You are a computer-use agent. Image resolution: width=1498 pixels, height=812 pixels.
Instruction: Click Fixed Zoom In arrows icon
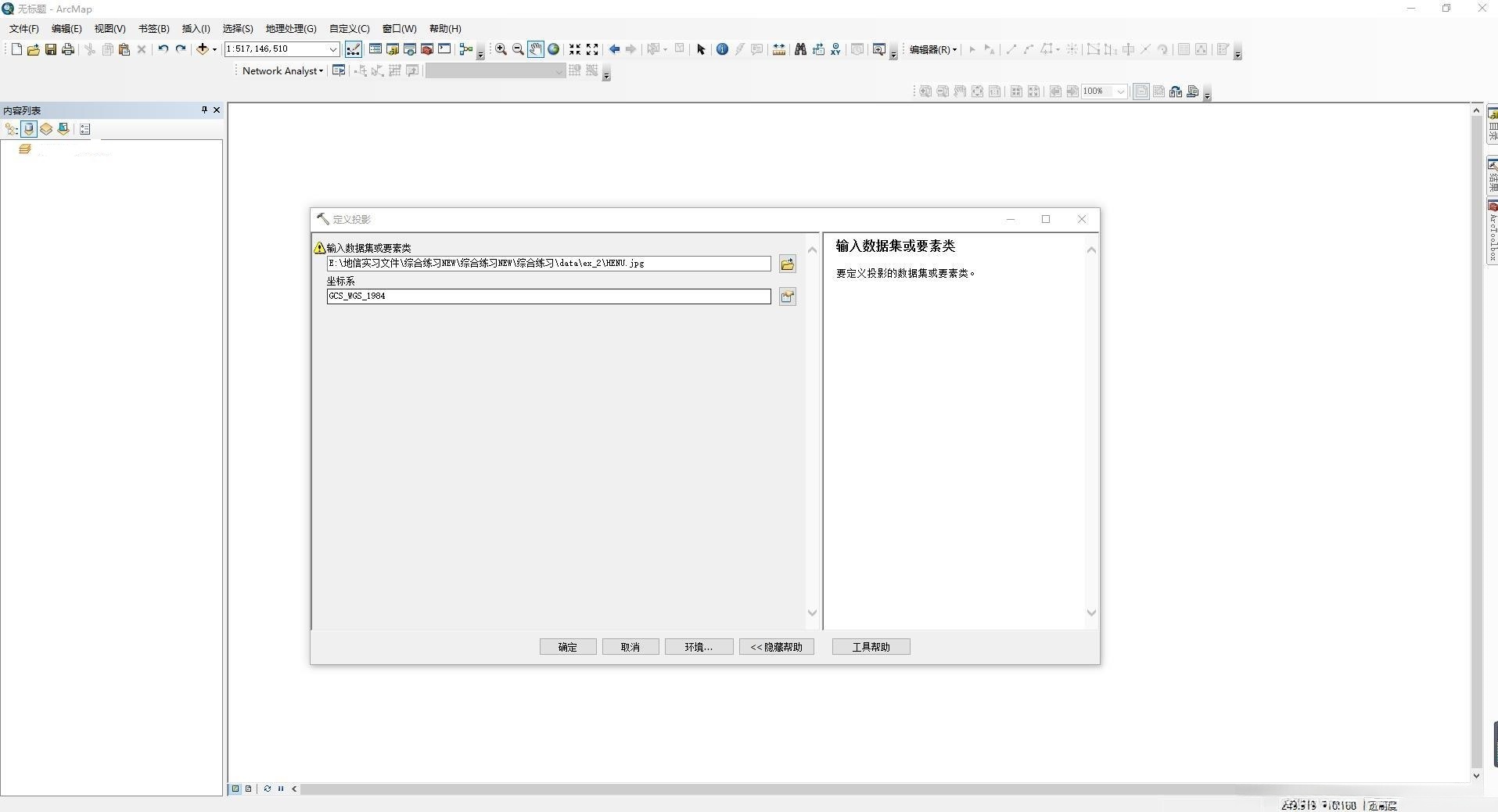[575, 49]
